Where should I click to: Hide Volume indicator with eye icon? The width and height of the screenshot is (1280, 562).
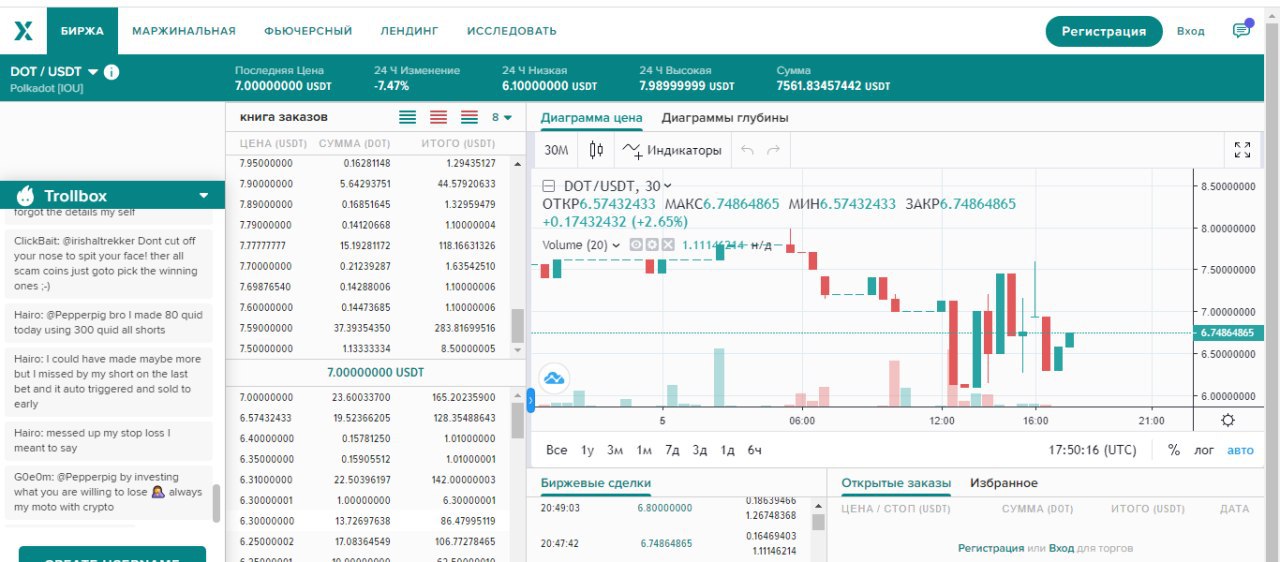tap(636, 245)
